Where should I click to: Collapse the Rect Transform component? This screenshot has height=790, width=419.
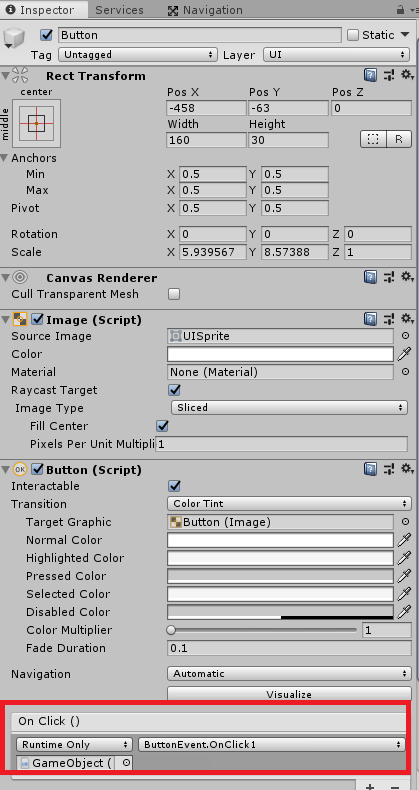click(x=6, y=76)
